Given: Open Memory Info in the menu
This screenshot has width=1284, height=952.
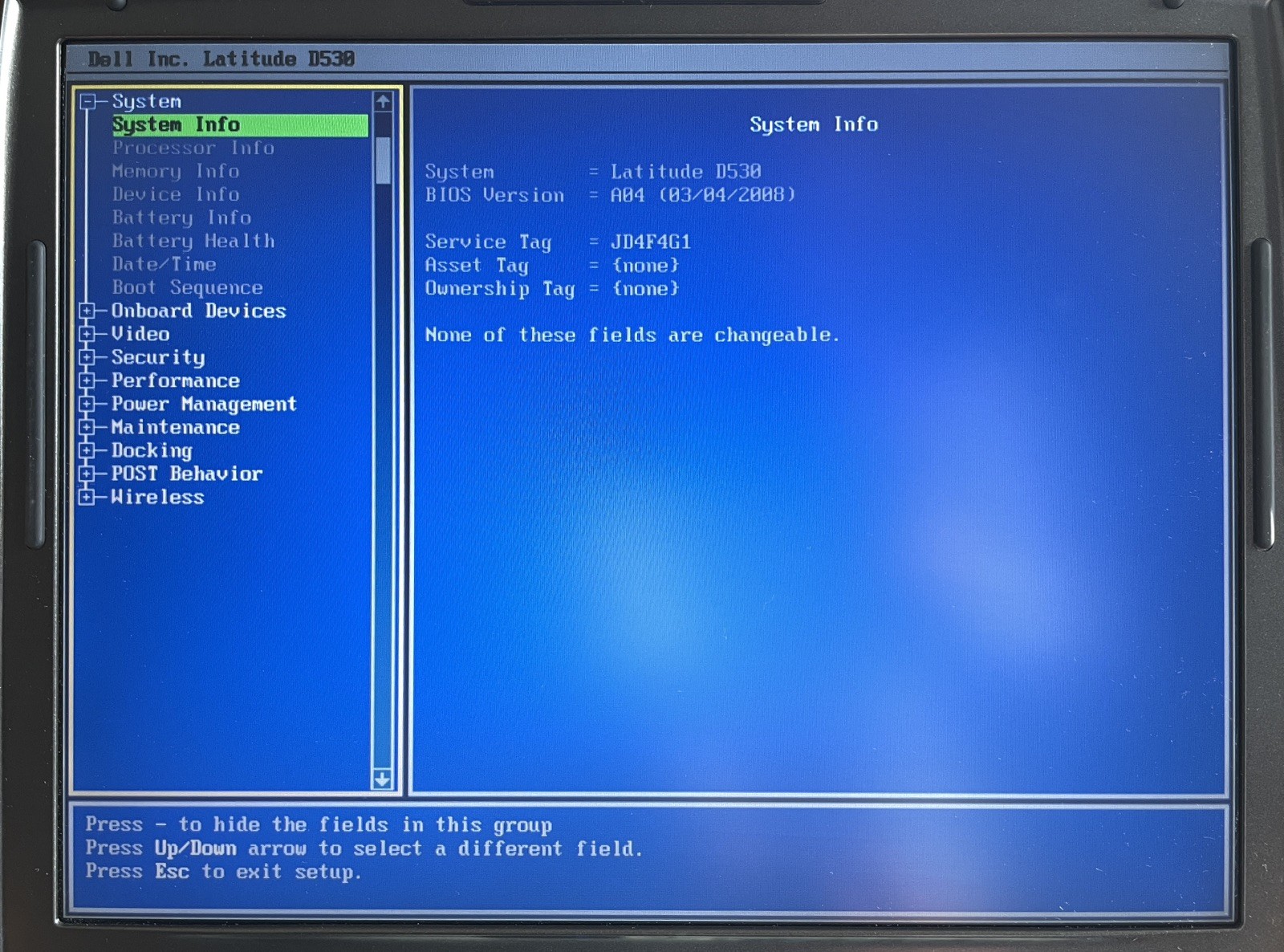Looking at the screenshot, I should point(176,172).
